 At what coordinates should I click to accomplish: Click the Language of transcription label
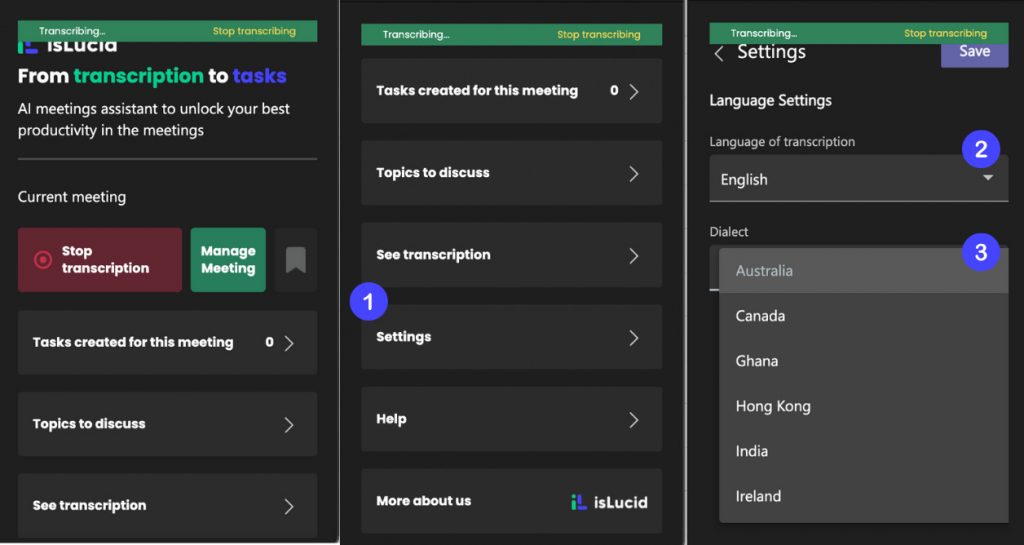click(782, 142)
